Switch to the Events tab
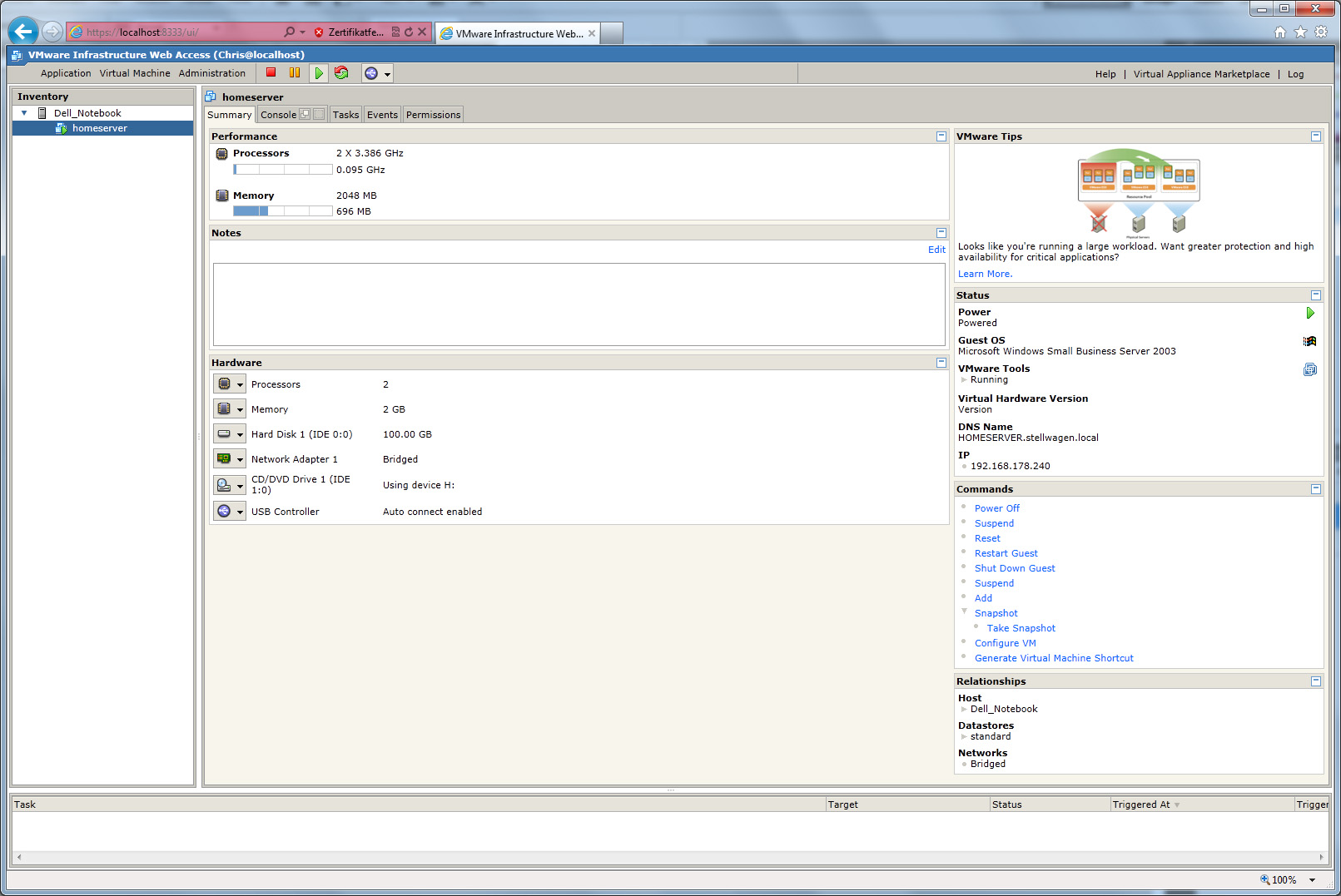1341x896 pixels. point(382,115)
